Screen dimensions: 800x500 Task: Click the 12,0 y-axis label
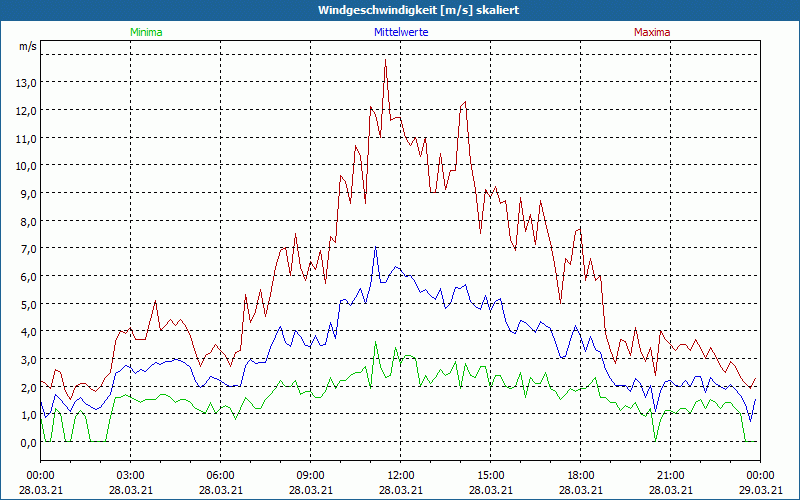26,111
